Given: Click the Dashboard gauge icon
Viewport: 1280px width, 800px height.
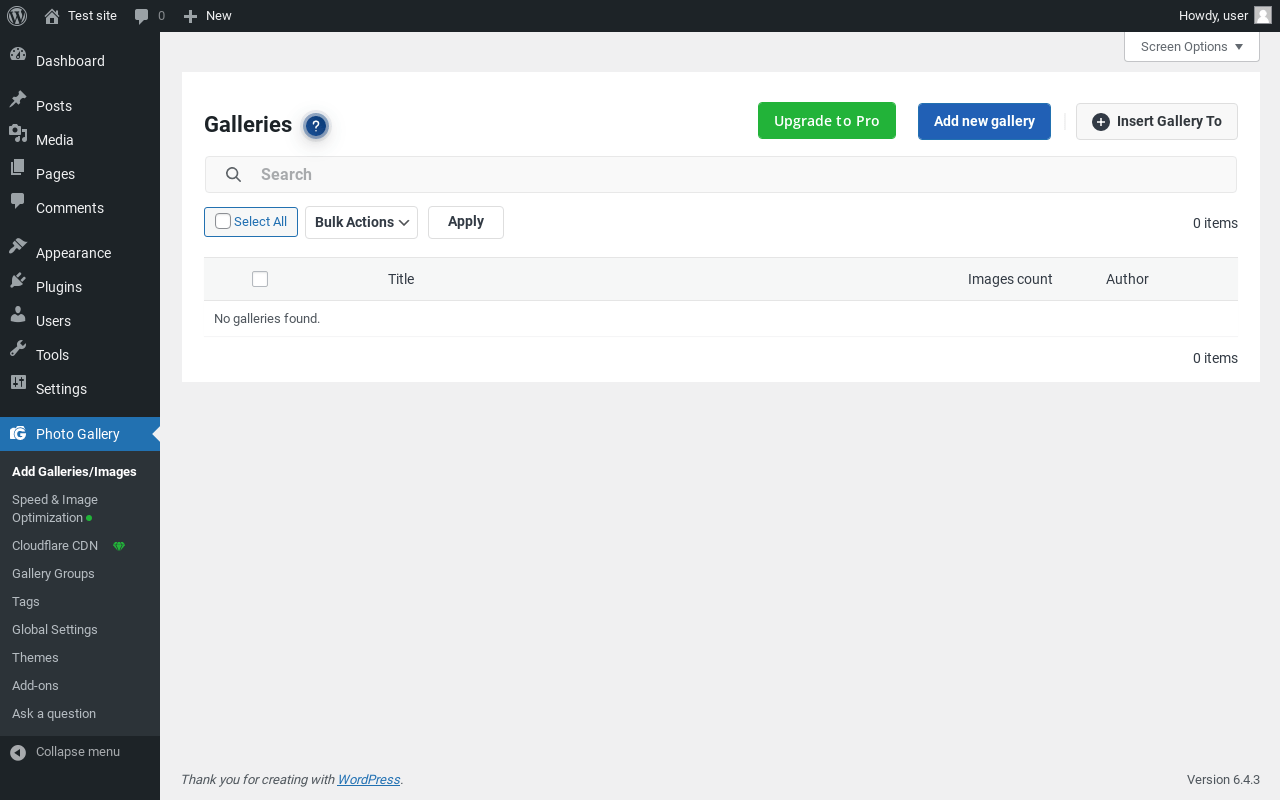Looking at the screenshot, I should [x=18, y=55].
